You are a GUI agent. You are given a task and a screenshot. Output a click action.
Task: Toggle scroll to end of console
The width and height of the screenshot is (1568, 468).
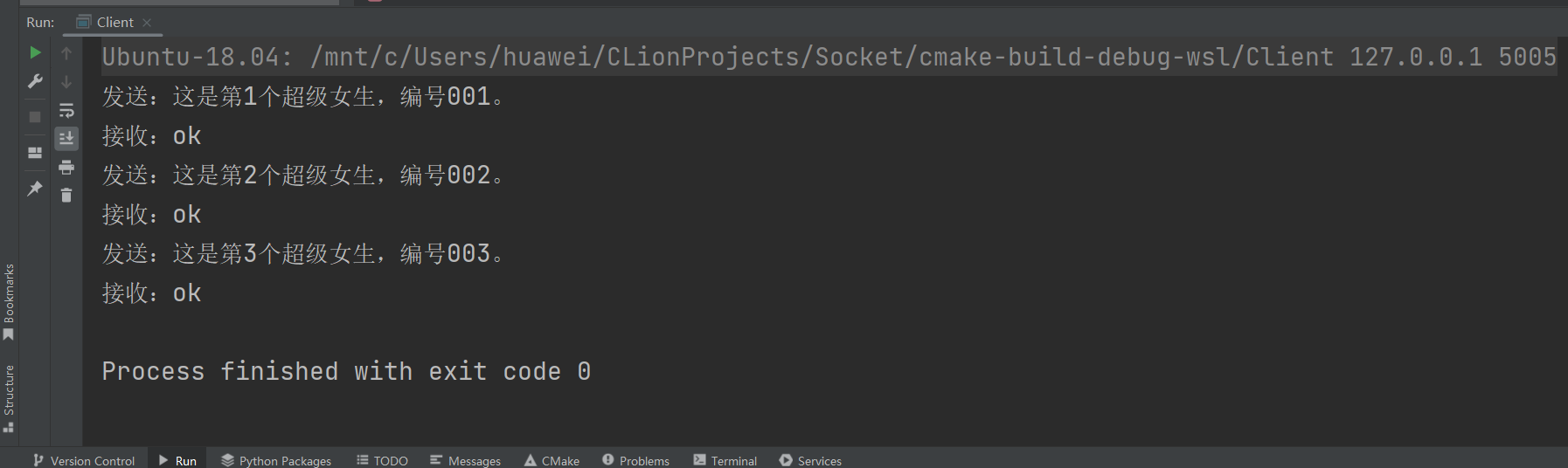tap(66, 139)
